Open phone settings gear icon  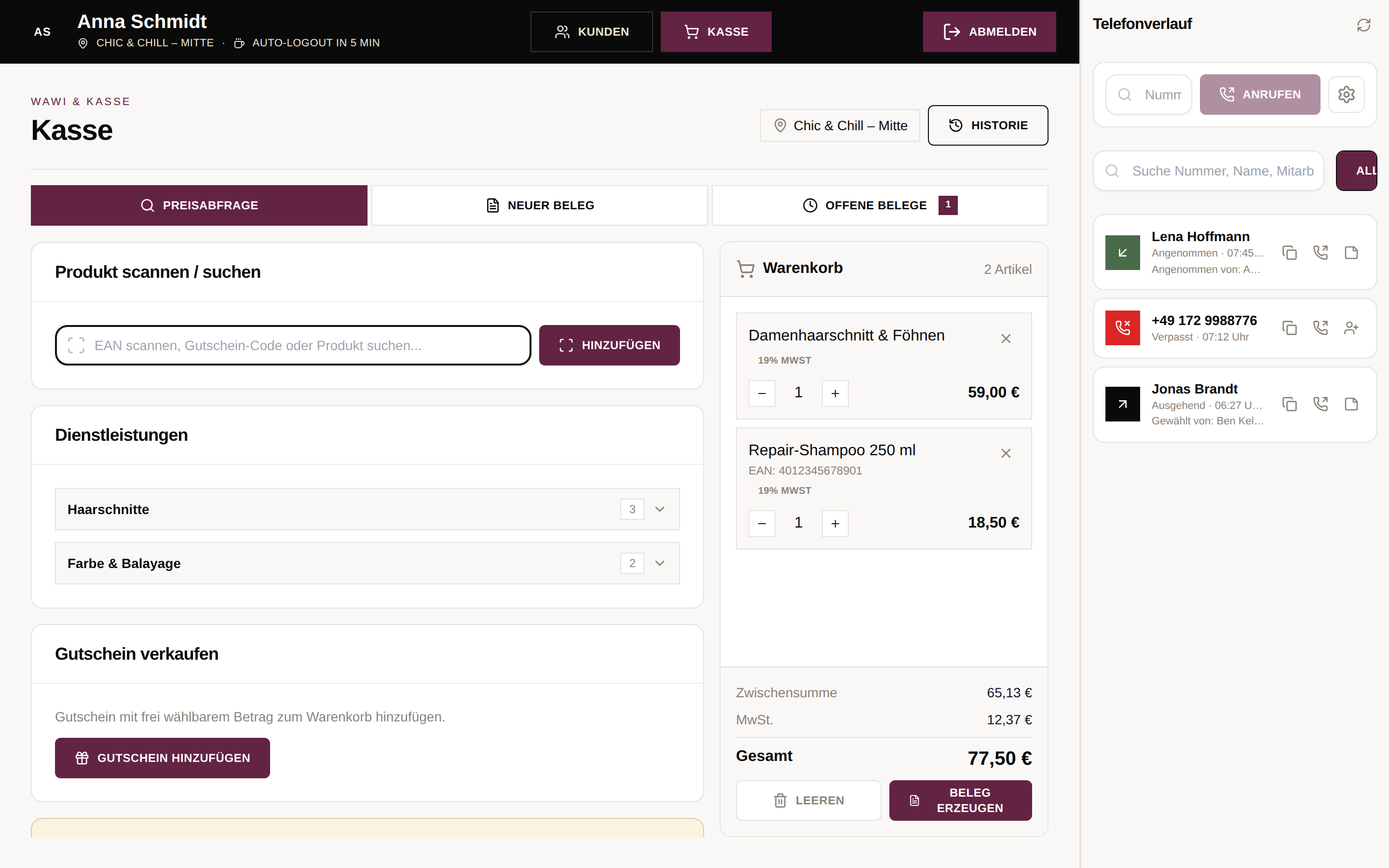pyautogui.click(x=1346, y=94)
